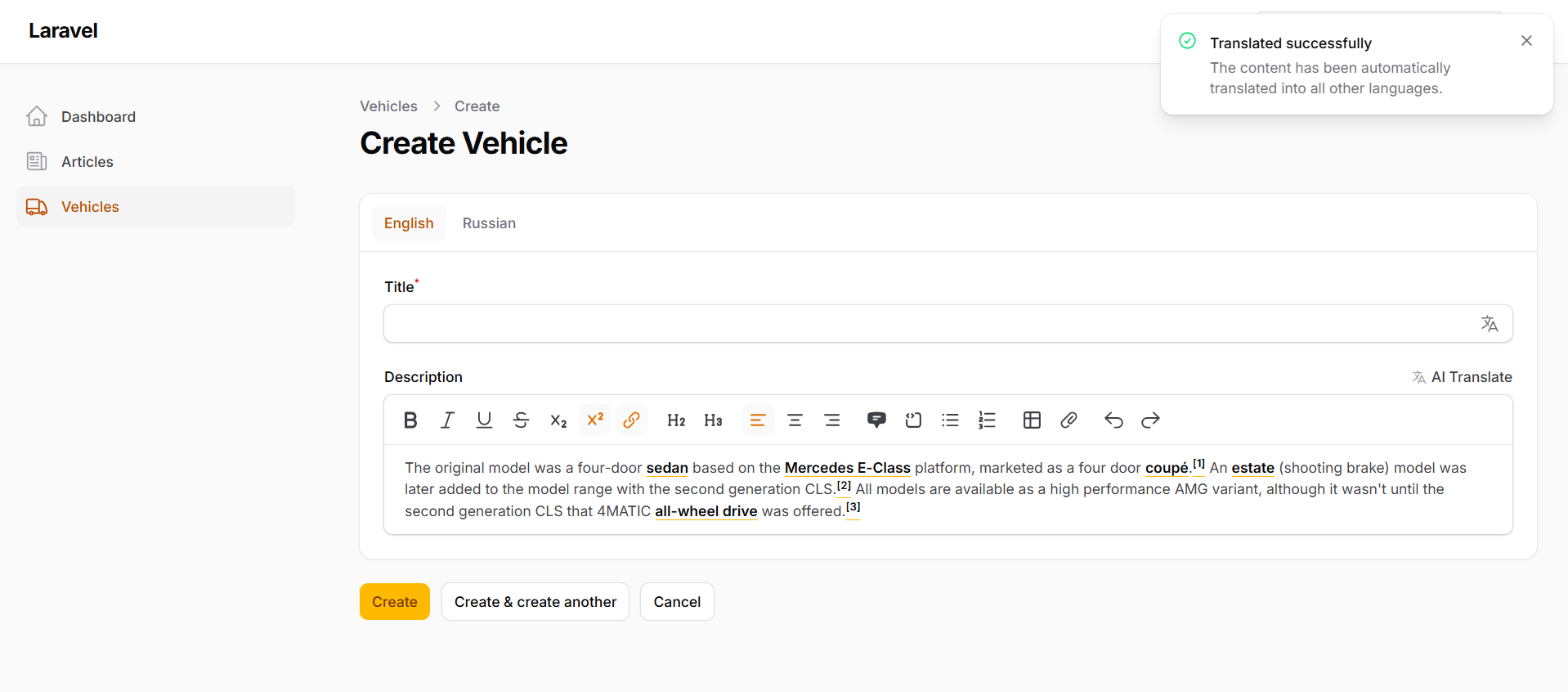Image resolution: width=1568 pixels, height=692 pixels.
Task: Click footnote reference [2]
Action: 844,486
